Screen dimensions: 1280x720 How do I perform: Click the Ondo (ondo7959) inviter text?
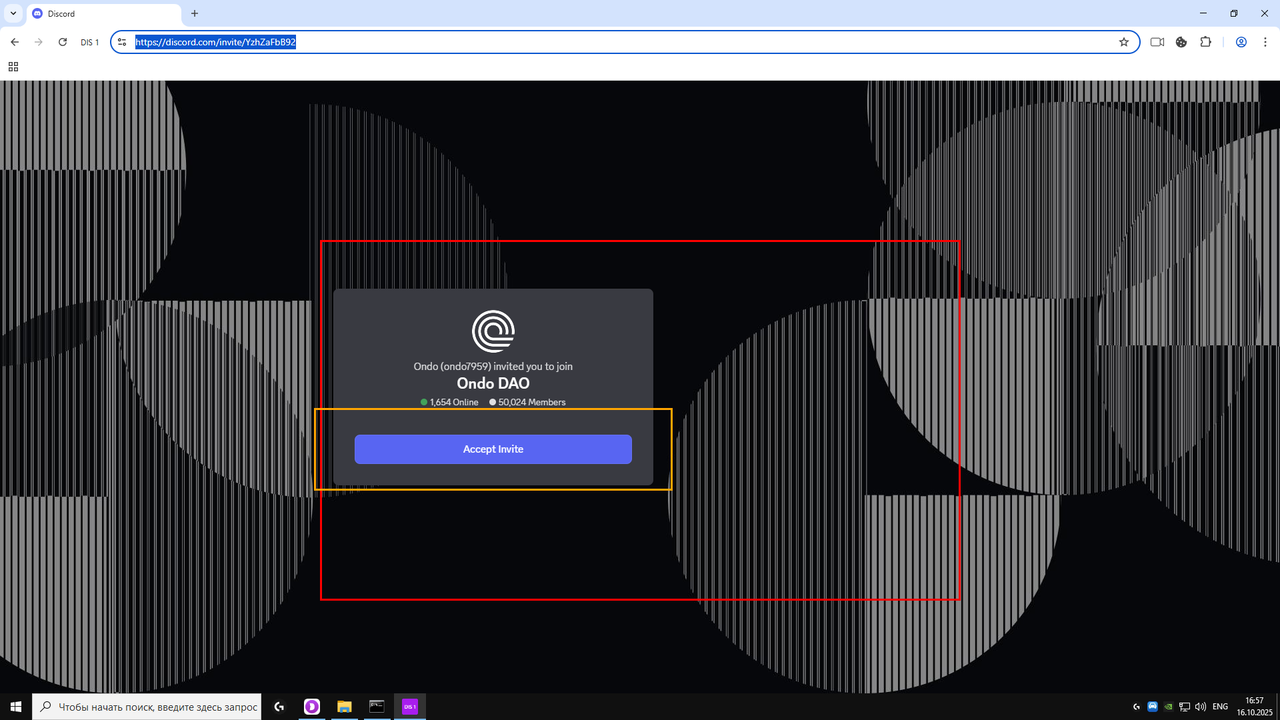493,366
